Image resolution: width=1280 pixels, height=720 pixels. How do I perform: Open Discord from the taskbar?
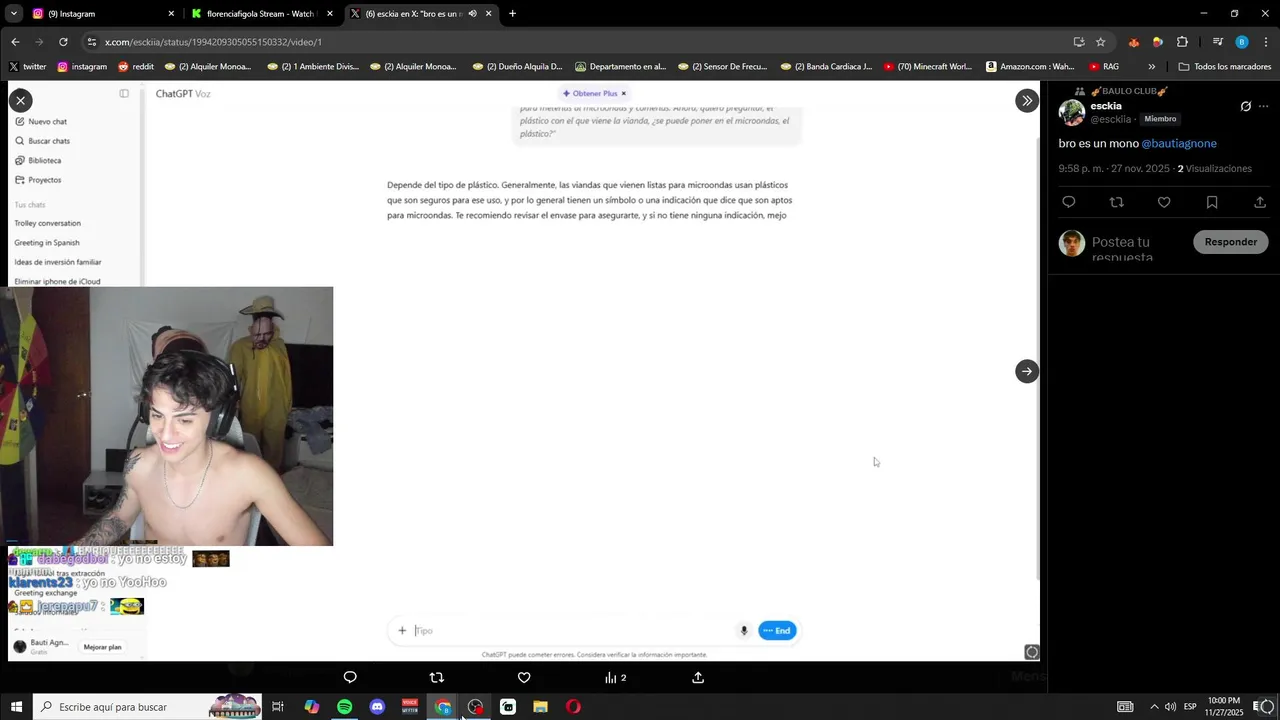click(377, 707)
